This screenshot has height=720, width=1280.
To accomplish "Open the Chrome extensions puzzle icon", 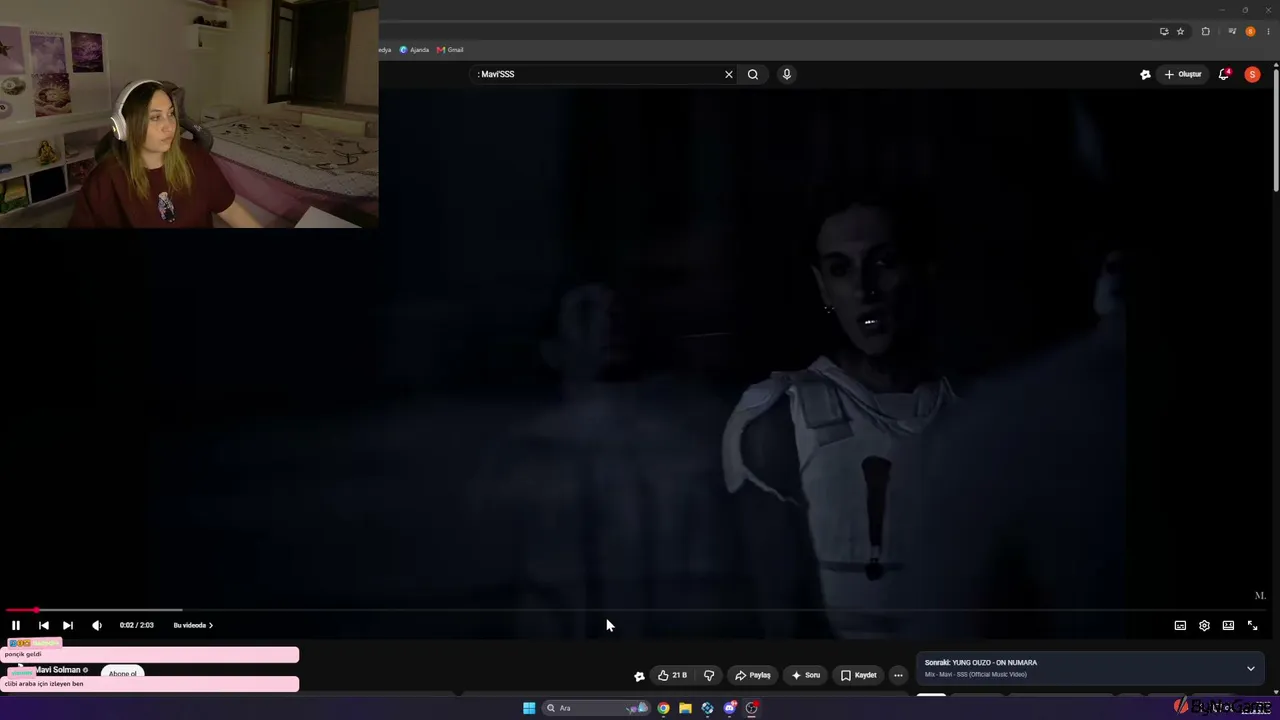I will (x=1205, y=31).
